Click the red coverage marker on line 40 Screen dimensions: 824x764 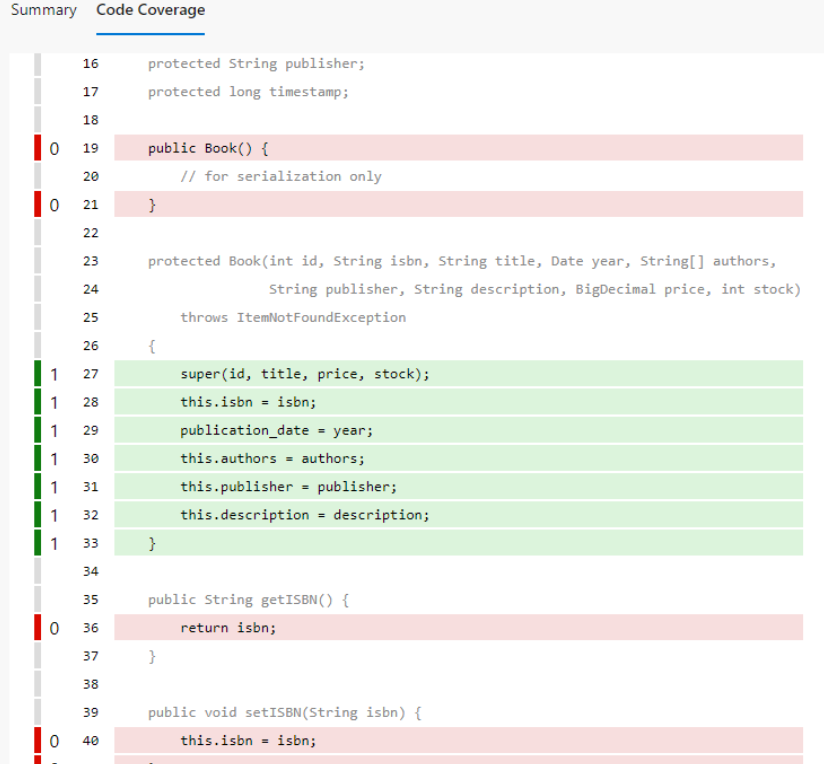38,740
